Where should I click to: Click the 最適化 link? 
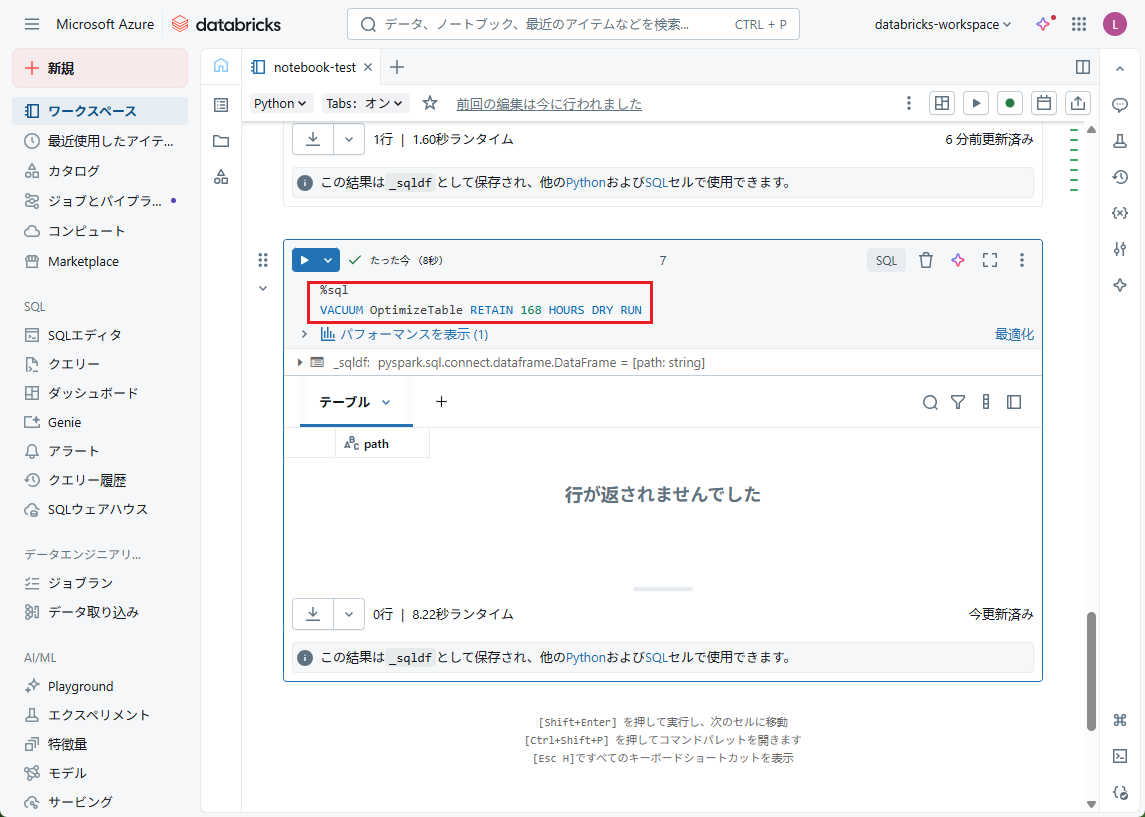tap(1014, 334)
